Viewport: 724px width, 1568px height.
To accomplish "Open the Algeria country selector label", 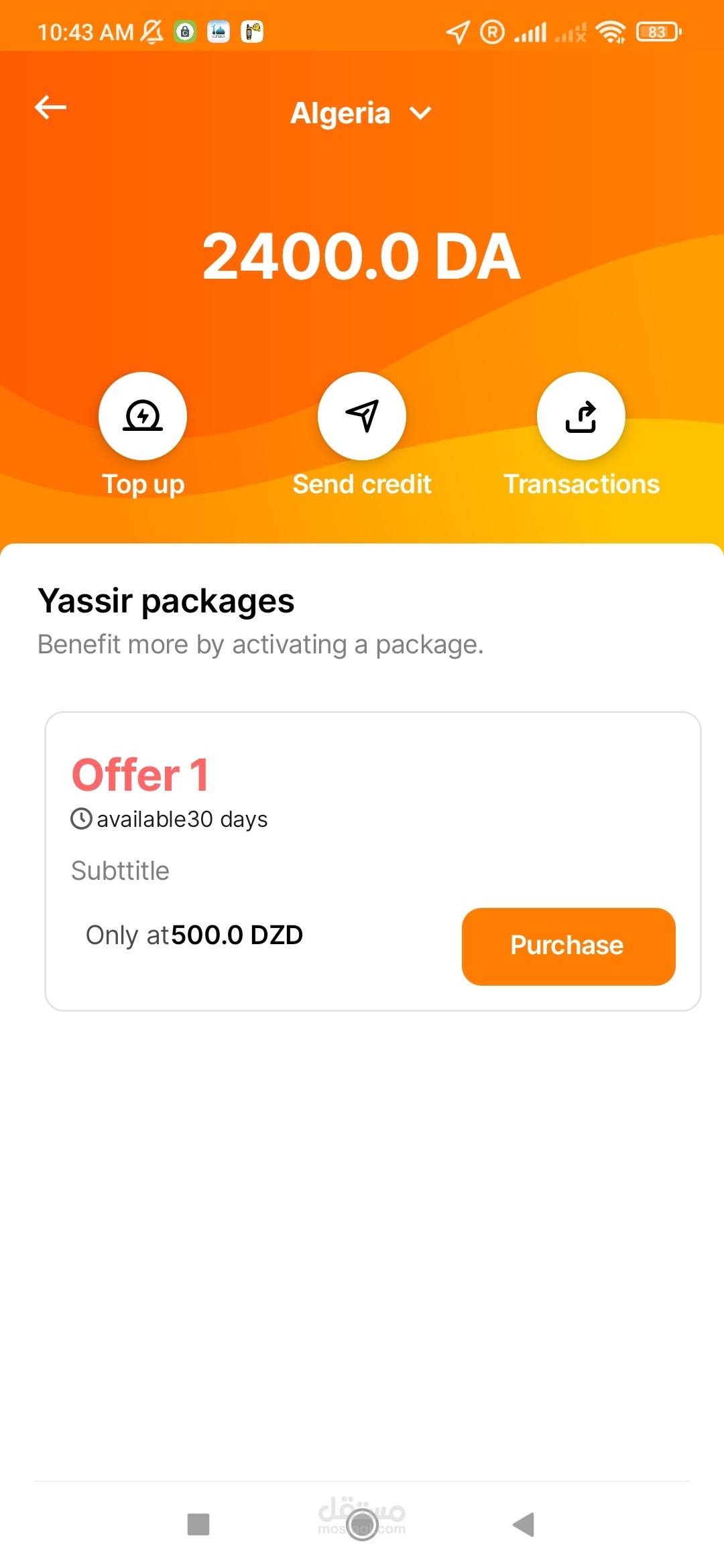I will [x=341, y=113].
